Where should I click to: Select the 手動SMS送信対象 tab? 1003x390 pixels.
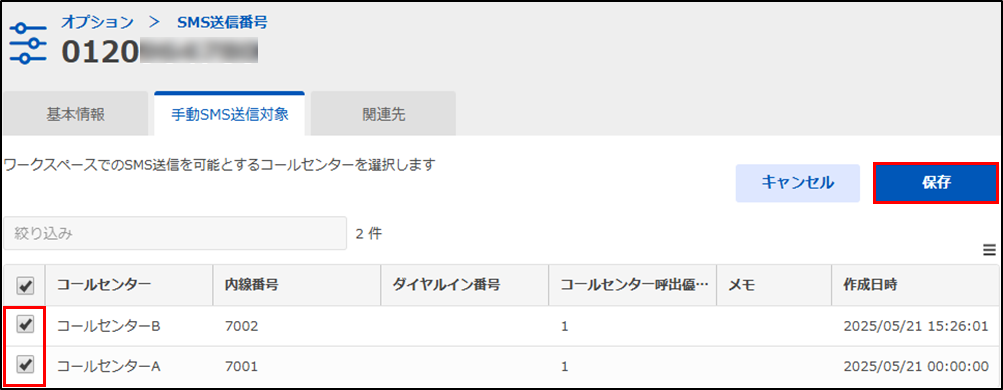click(x=230, y=114)
